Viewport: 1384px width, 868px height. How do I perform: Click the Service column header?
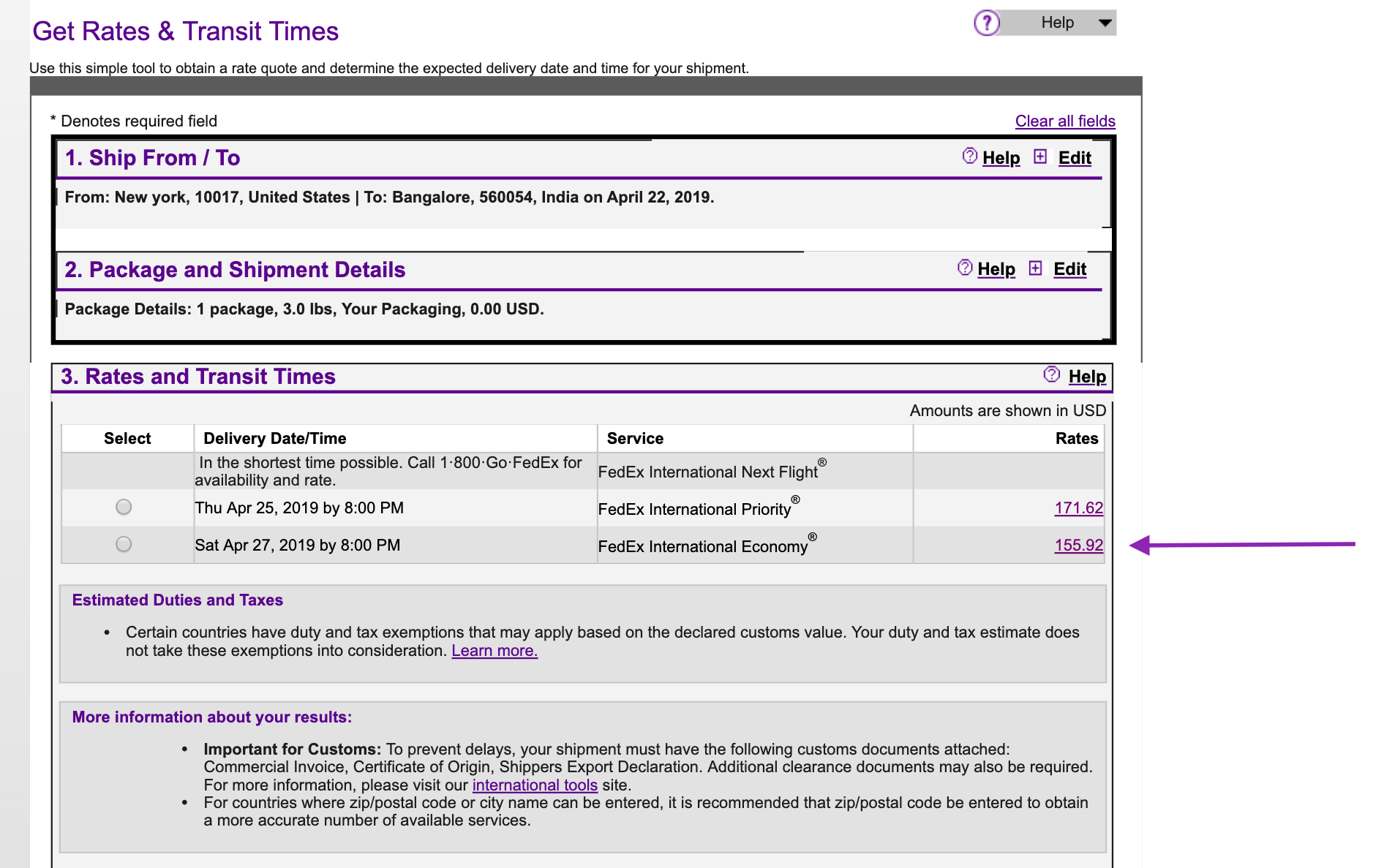coord(635,439)
